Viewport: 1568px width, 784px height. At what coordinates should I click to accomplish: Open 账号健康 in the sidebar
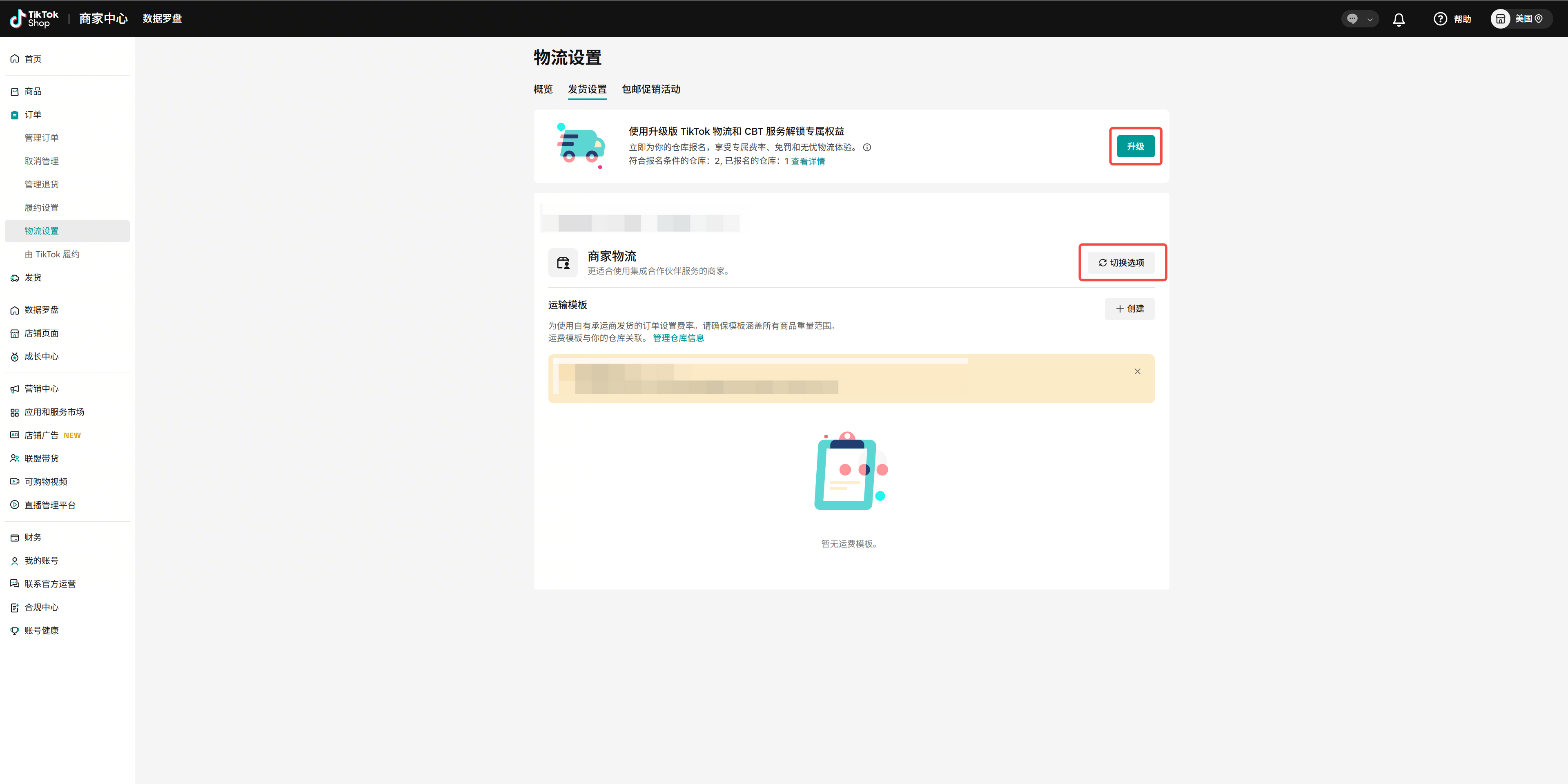[41, 630]
